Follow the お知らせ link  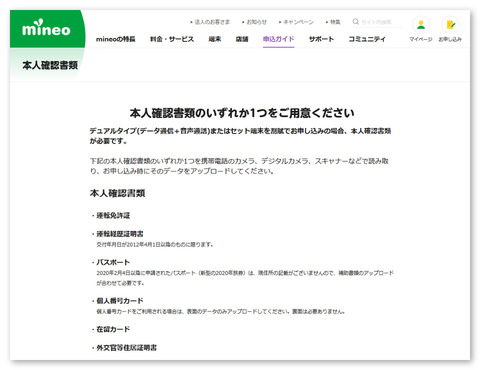256,22
